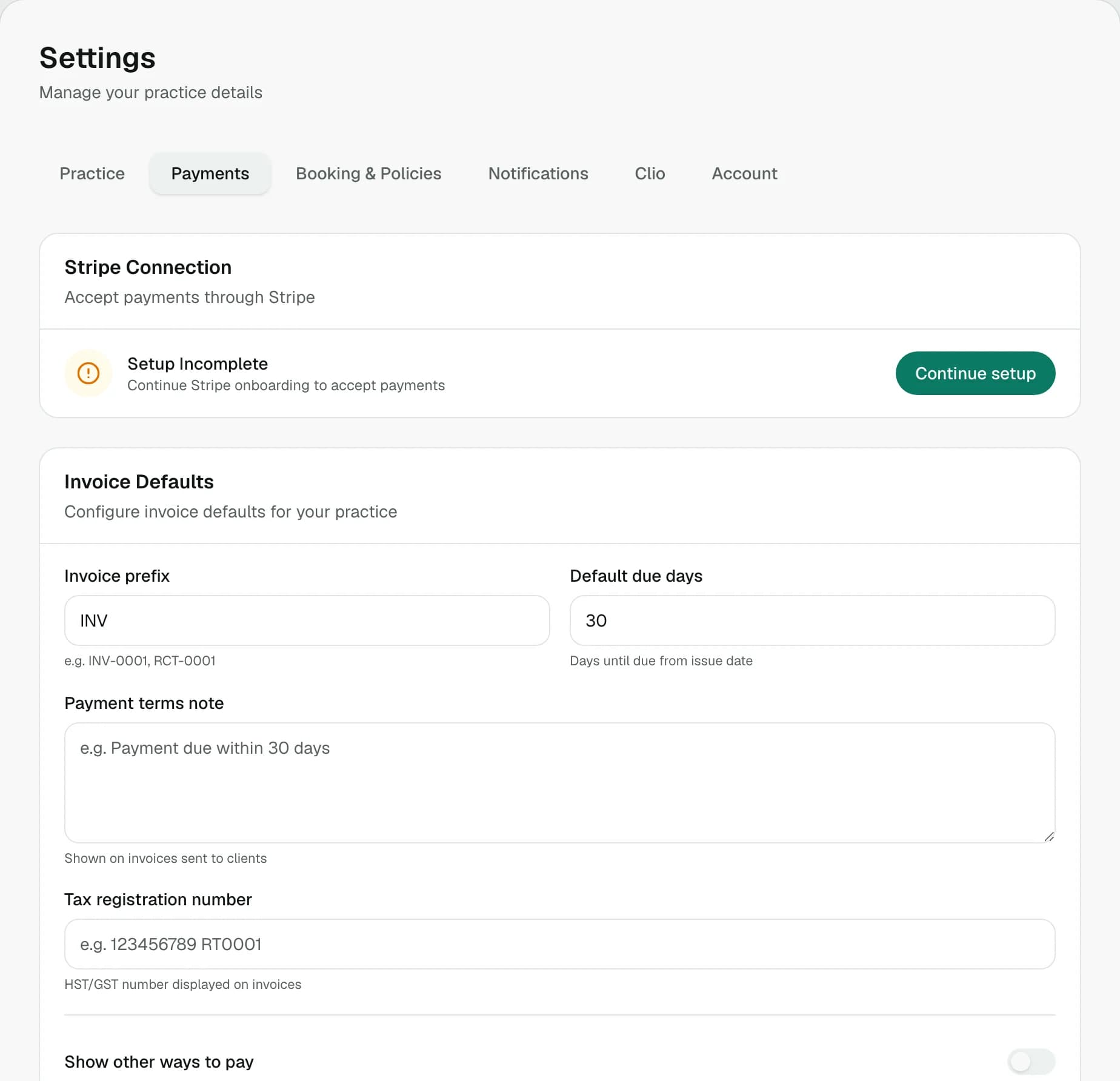Click the textarea resize handle
Viewport: 1120px width, 1081px height.
(x=1049, y=837)
